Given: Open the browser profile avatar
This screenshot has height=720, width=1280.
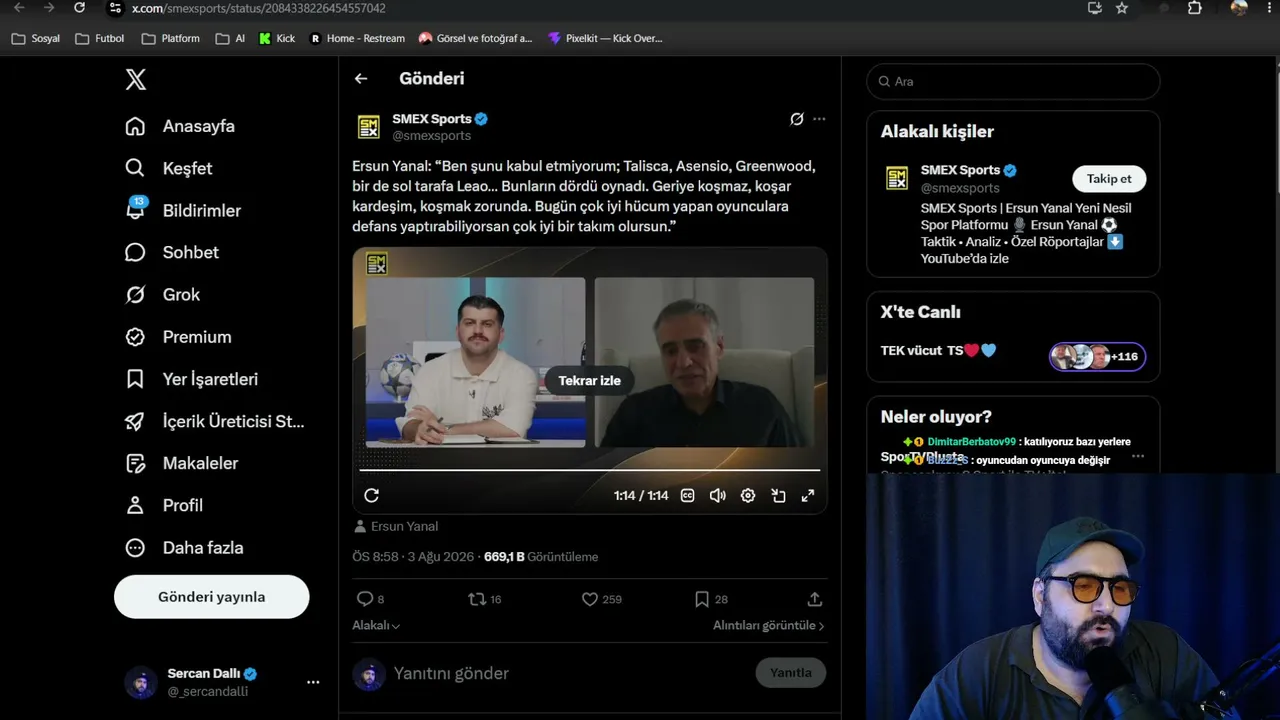Looking at the screenshot, I should click(1239, 8).
